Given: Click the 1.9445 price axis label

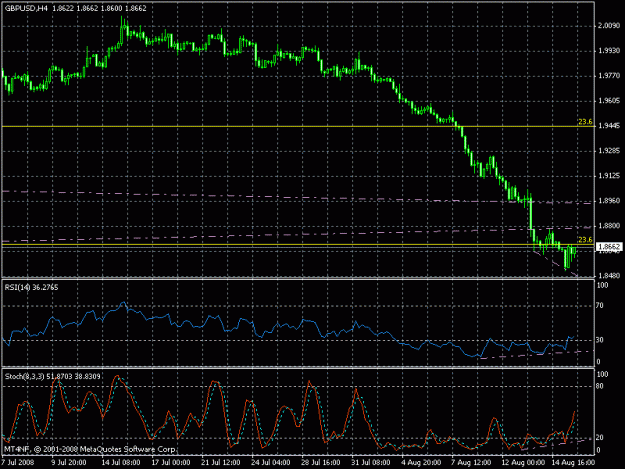Looking at the screenshot, I should pyautogui.click(x=609, y=126).
